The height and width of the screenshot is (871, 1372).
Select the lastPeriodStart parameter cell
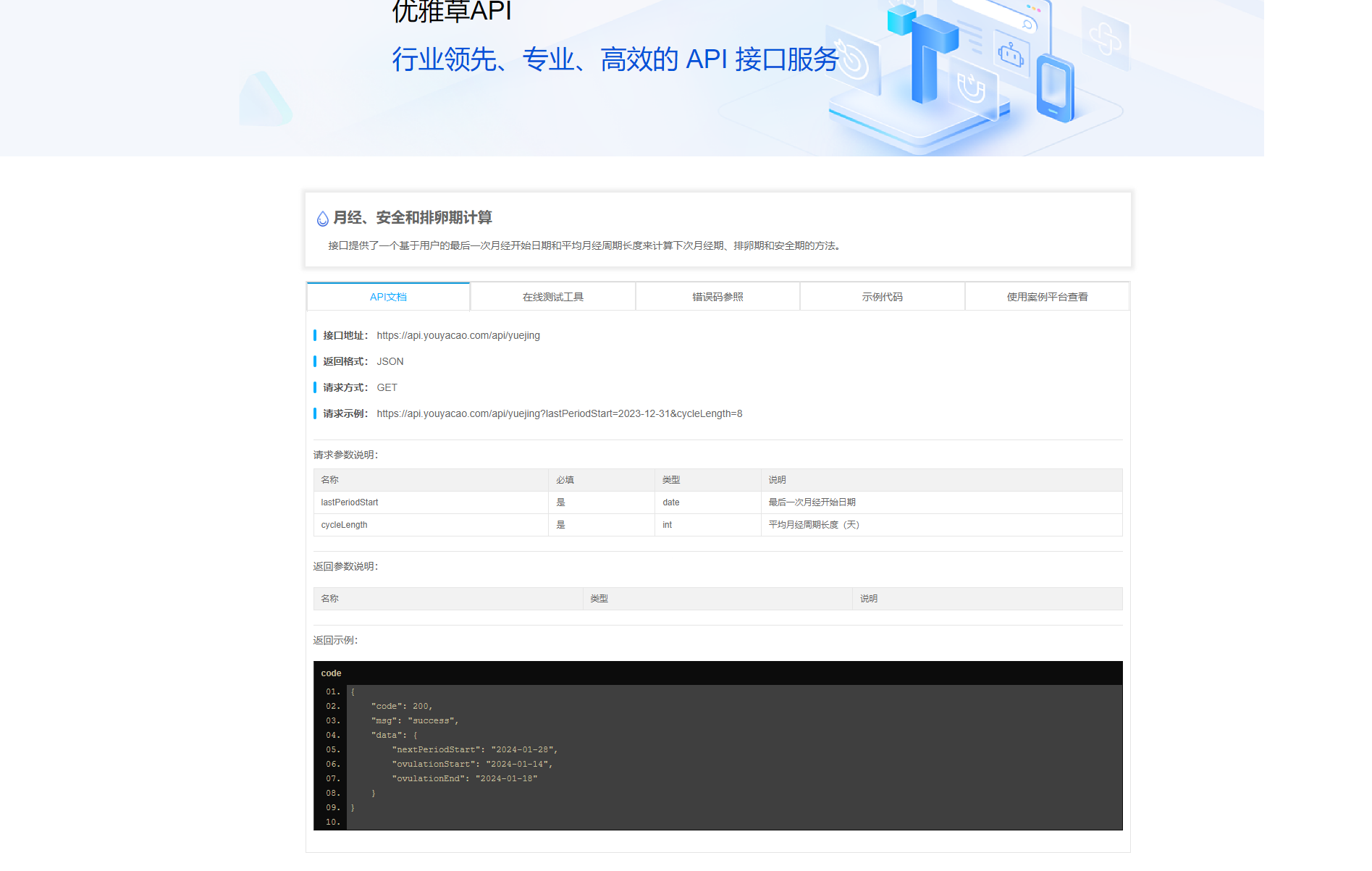pos(431,502)
